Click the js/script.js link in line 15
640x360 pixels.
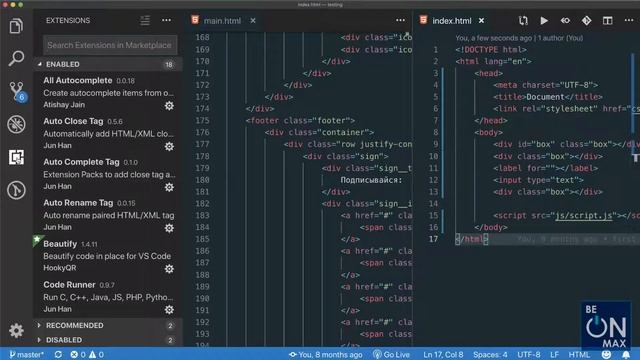pyautogui.click(x=584, y=216)
